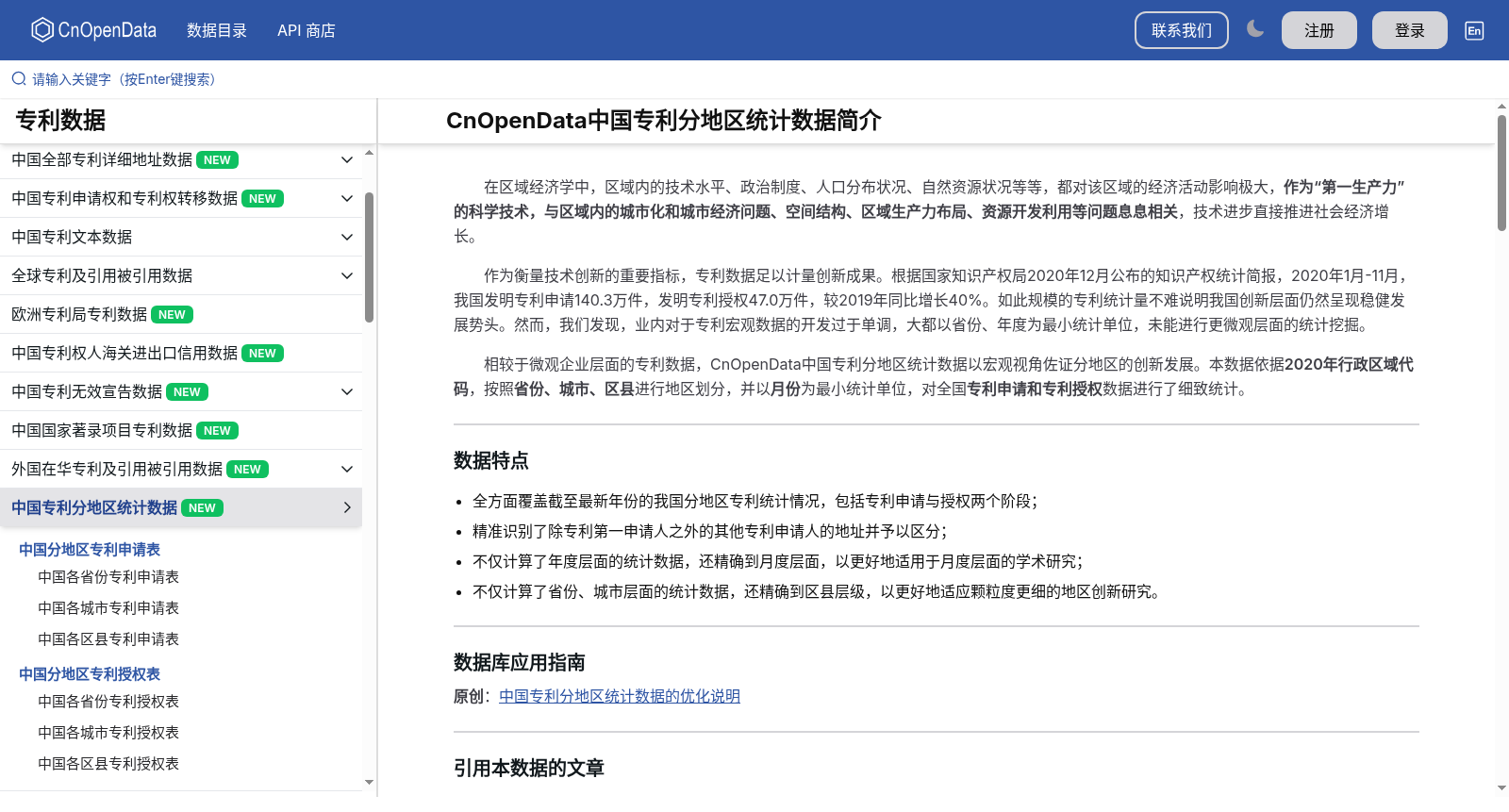The width and height of the screenshot is (1509, 812).
Task: Open 中国国家著录项目专利数据 item
Action: click(181, 431)
